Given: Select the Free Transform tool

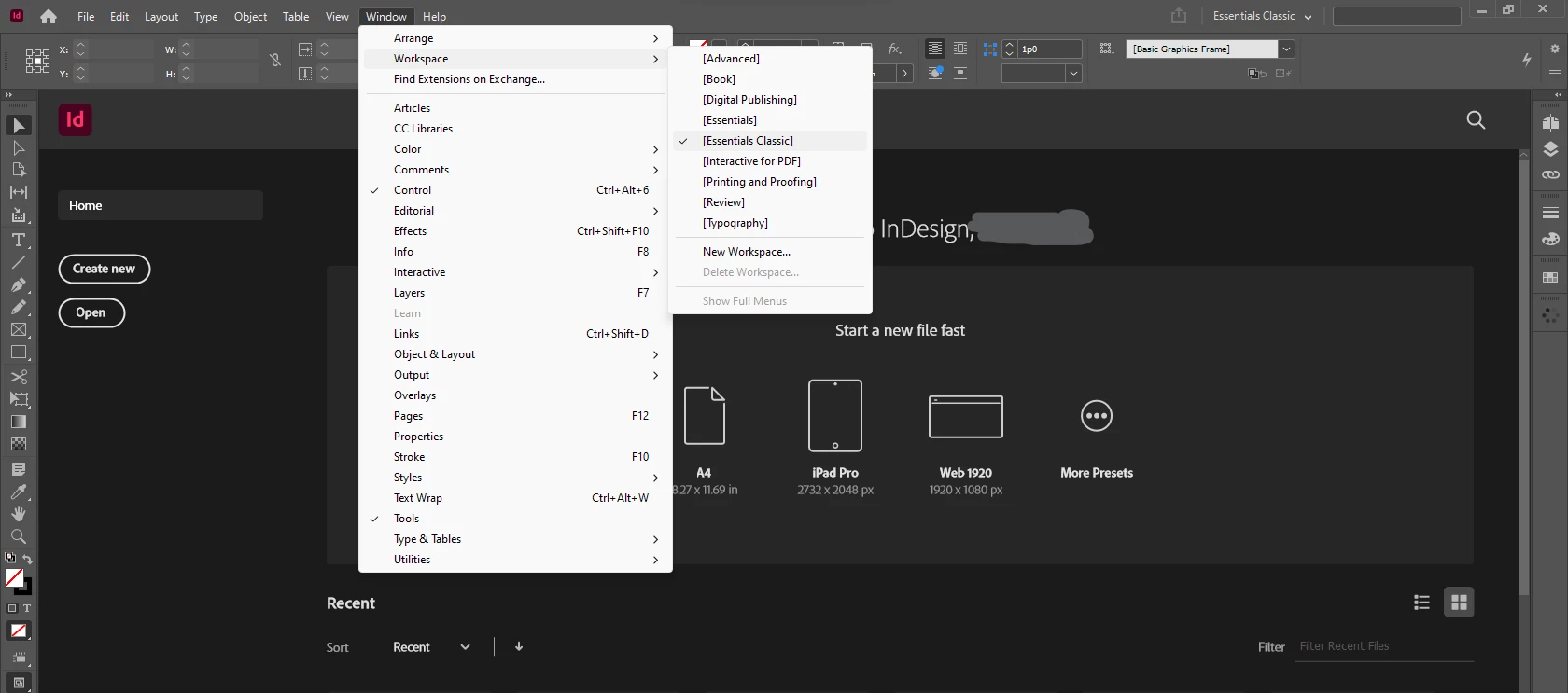Looking at the screenshot, I should [18, 399].
